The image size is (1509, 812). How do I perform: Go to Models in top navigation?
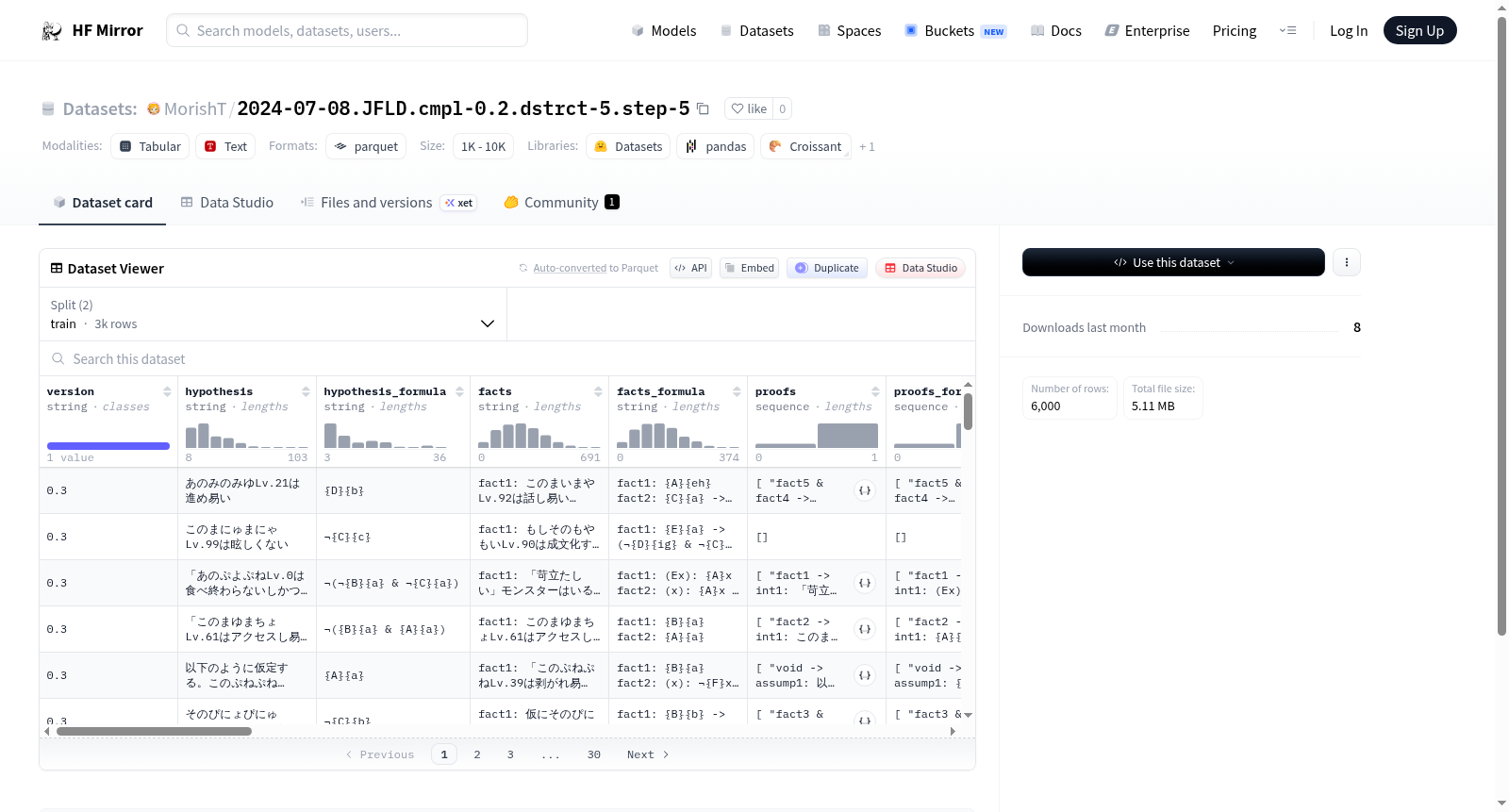664,30
